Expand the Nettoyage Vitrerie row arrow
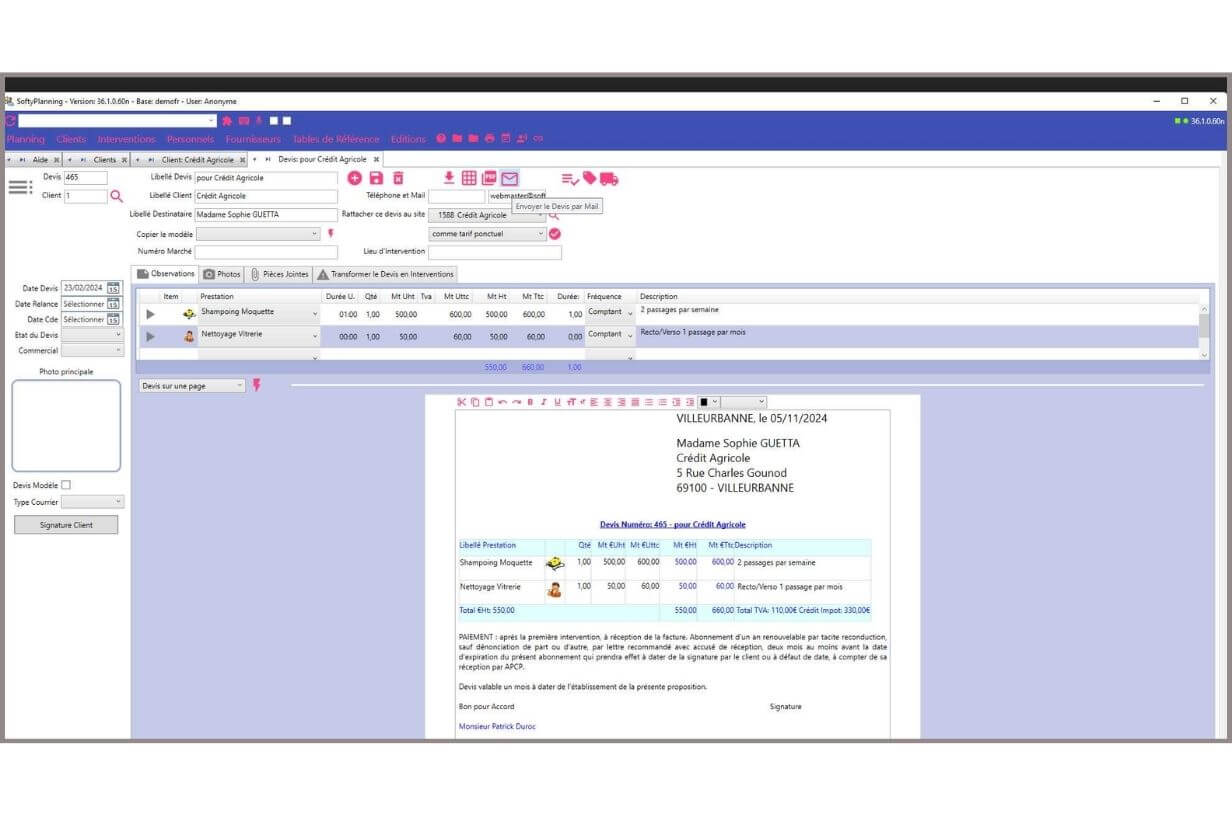The width and height of the screenshot is (1232, 816). coord(151,336)
